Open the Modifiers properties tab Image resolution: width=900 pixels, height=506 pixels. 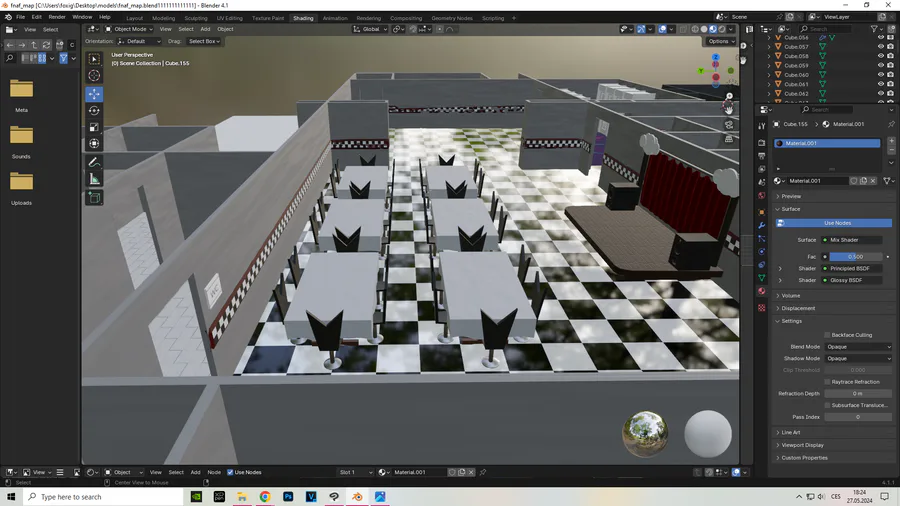click(x=762, y=225)
